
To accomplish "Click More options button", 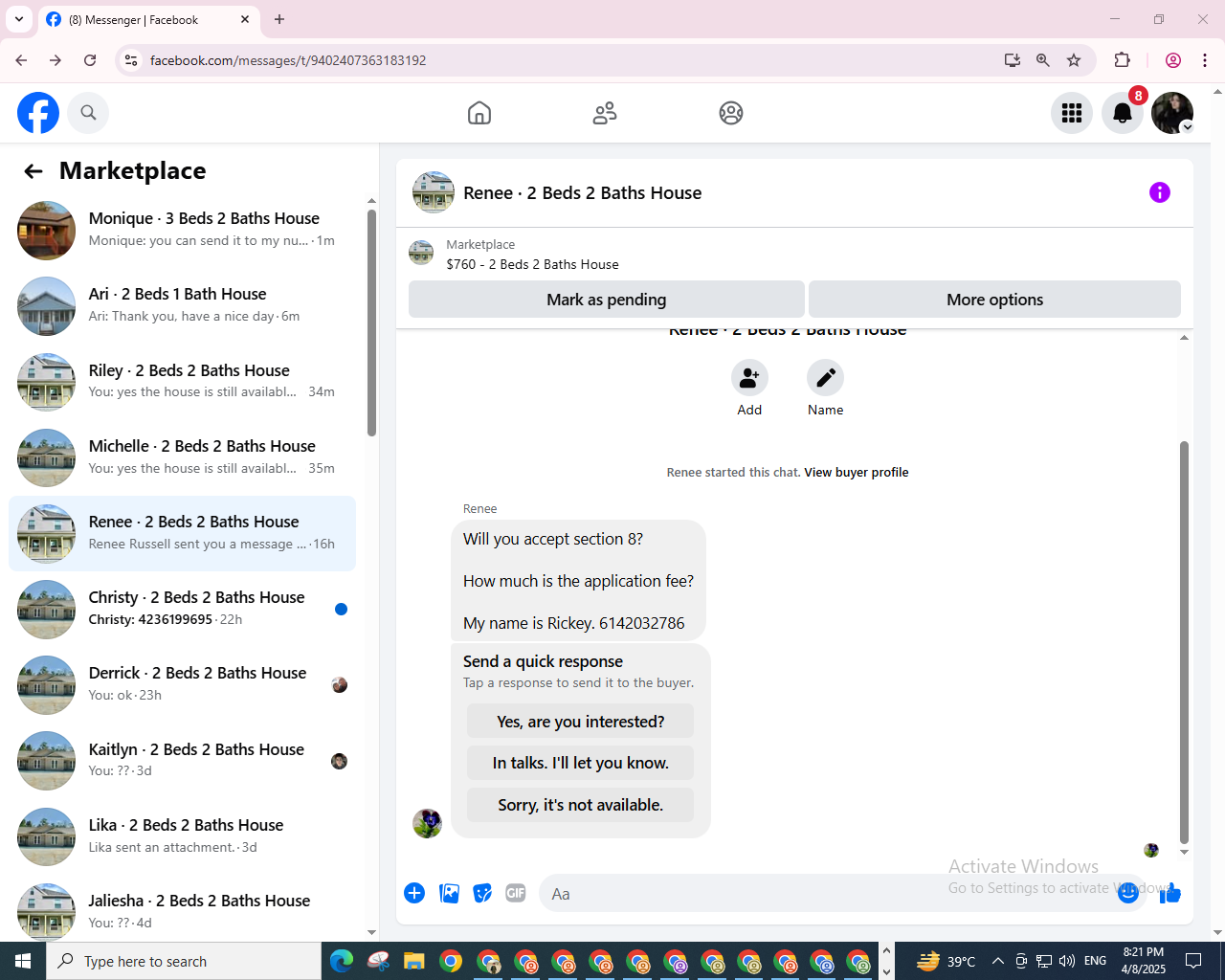I will [994, 300].
